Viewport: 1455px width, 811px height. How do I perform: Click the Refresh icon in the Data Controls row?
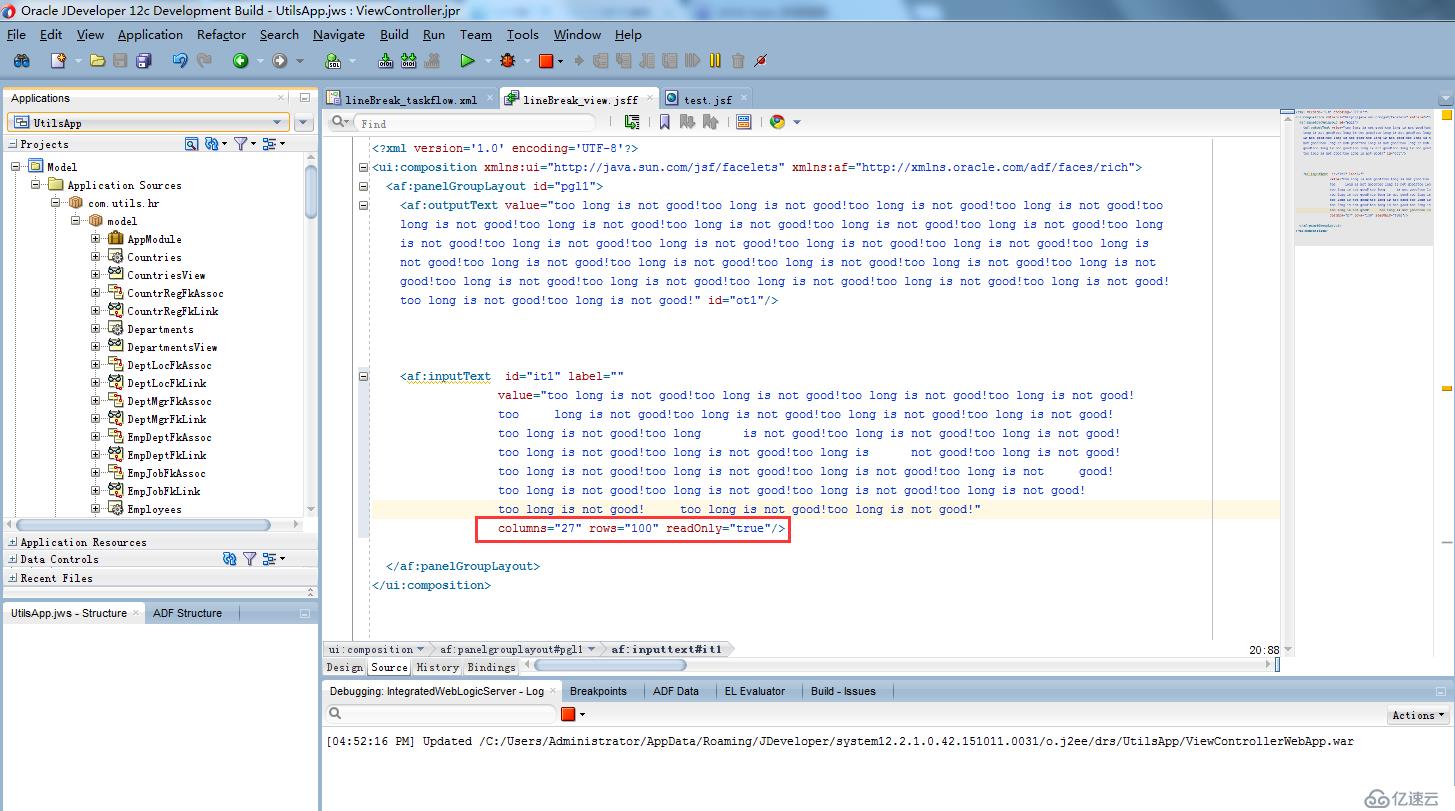tap(230, 559)
